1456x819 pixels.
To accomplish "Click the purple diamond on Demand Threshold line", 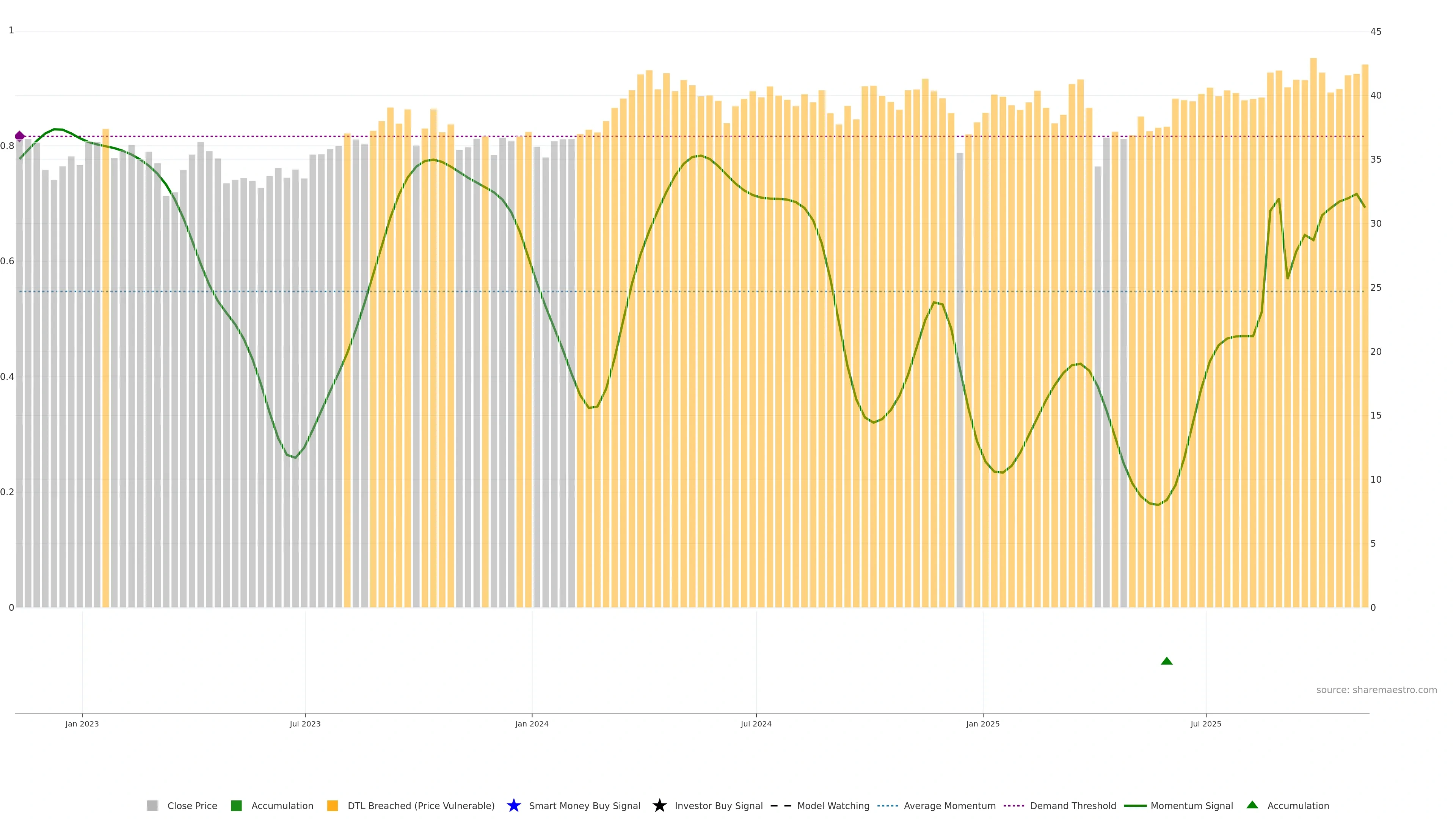I will coord(20,136).
